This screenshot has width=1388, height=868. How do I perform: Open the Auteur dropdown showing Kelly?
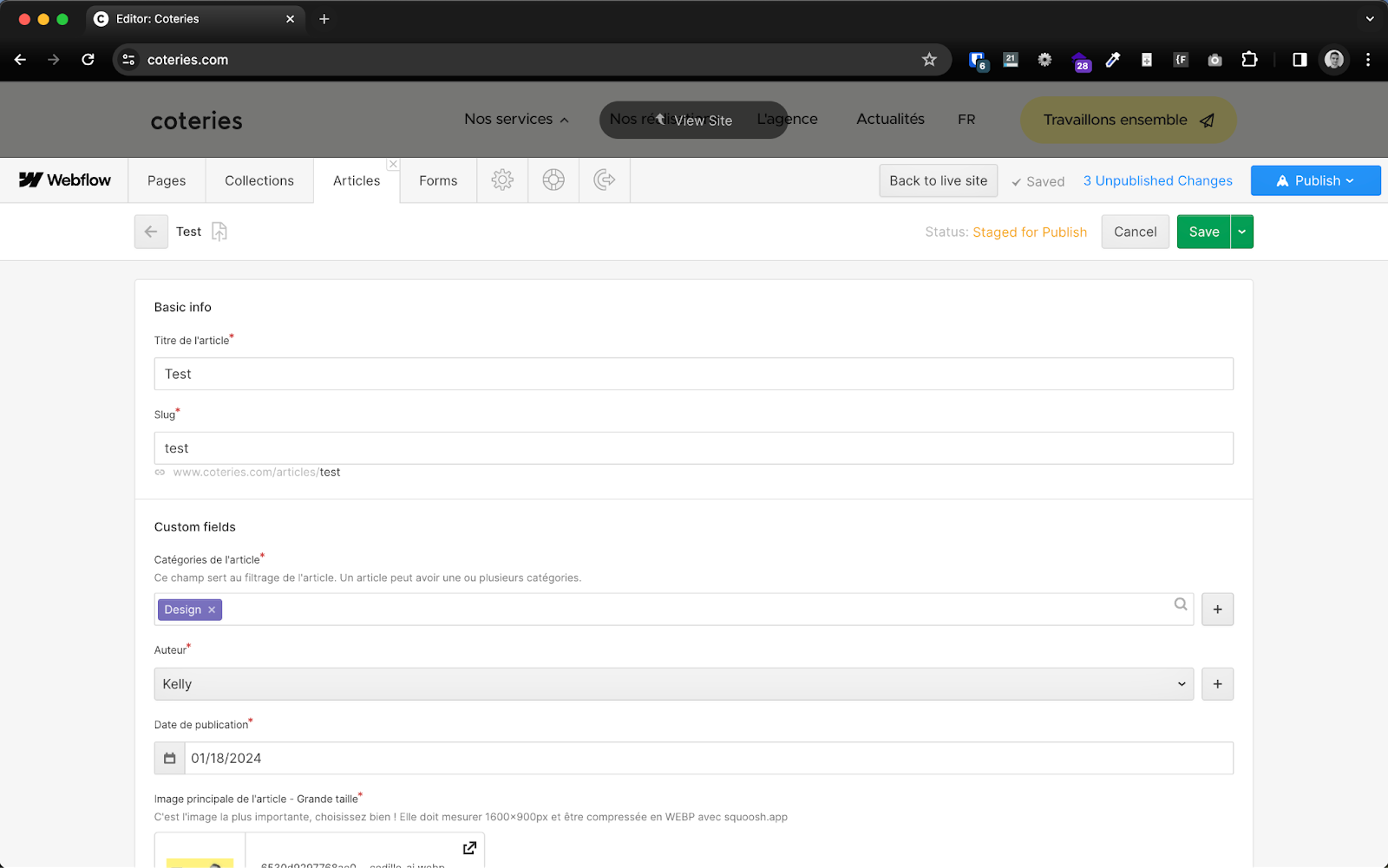point(674,684)
